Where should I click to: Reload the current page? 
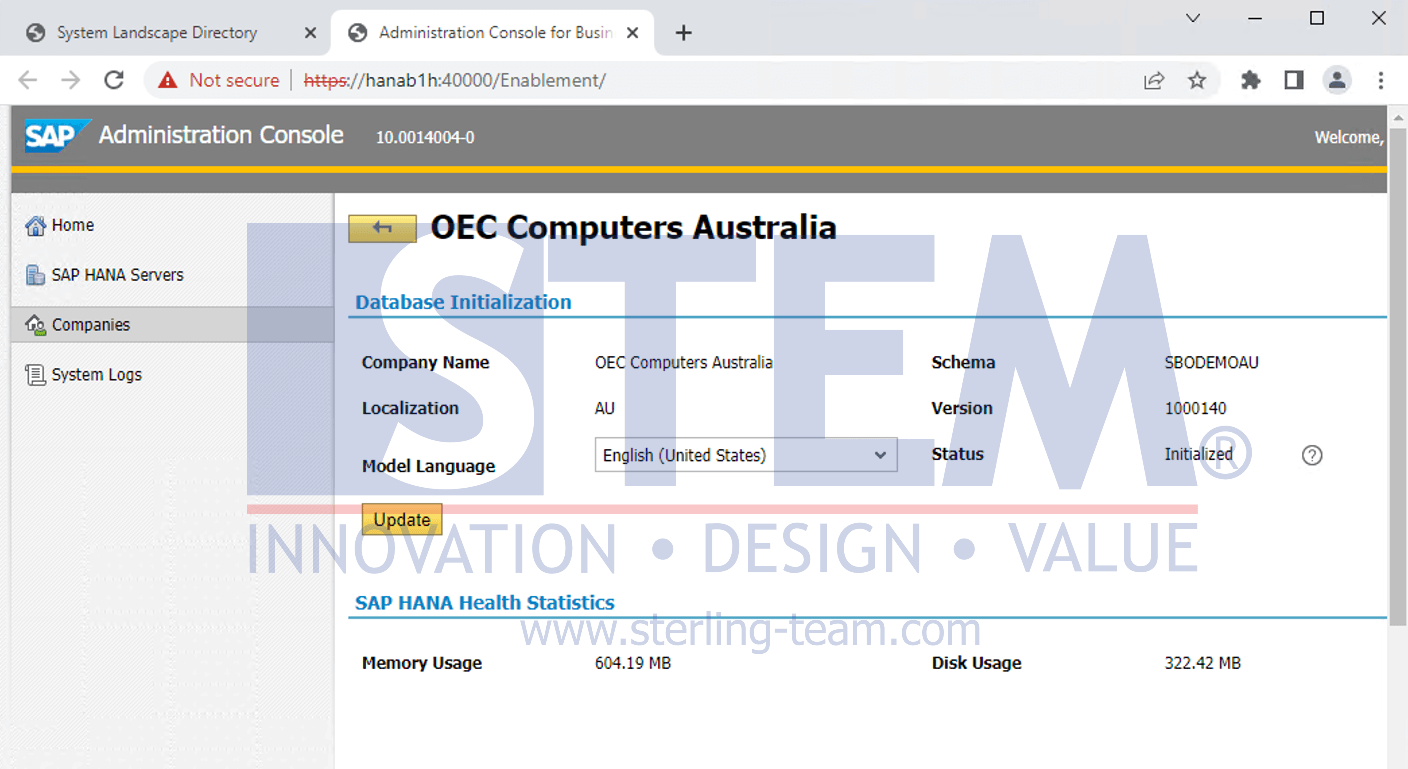[x=114, y=80]
